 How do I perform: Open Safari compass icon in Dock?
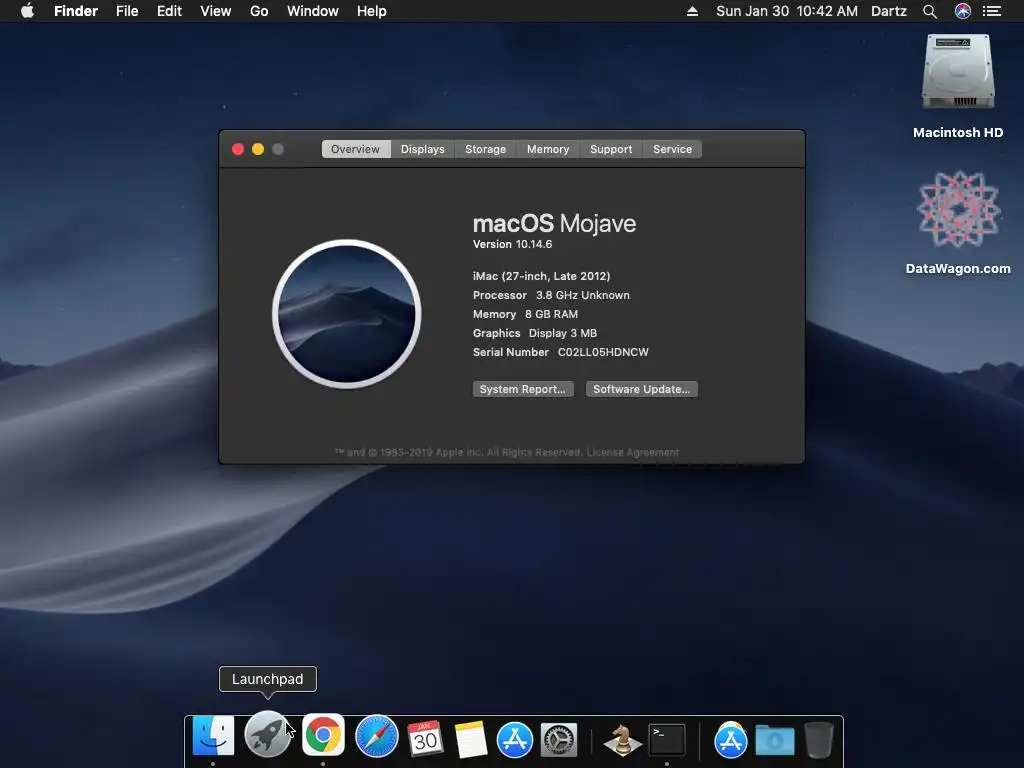coord(376,737)
